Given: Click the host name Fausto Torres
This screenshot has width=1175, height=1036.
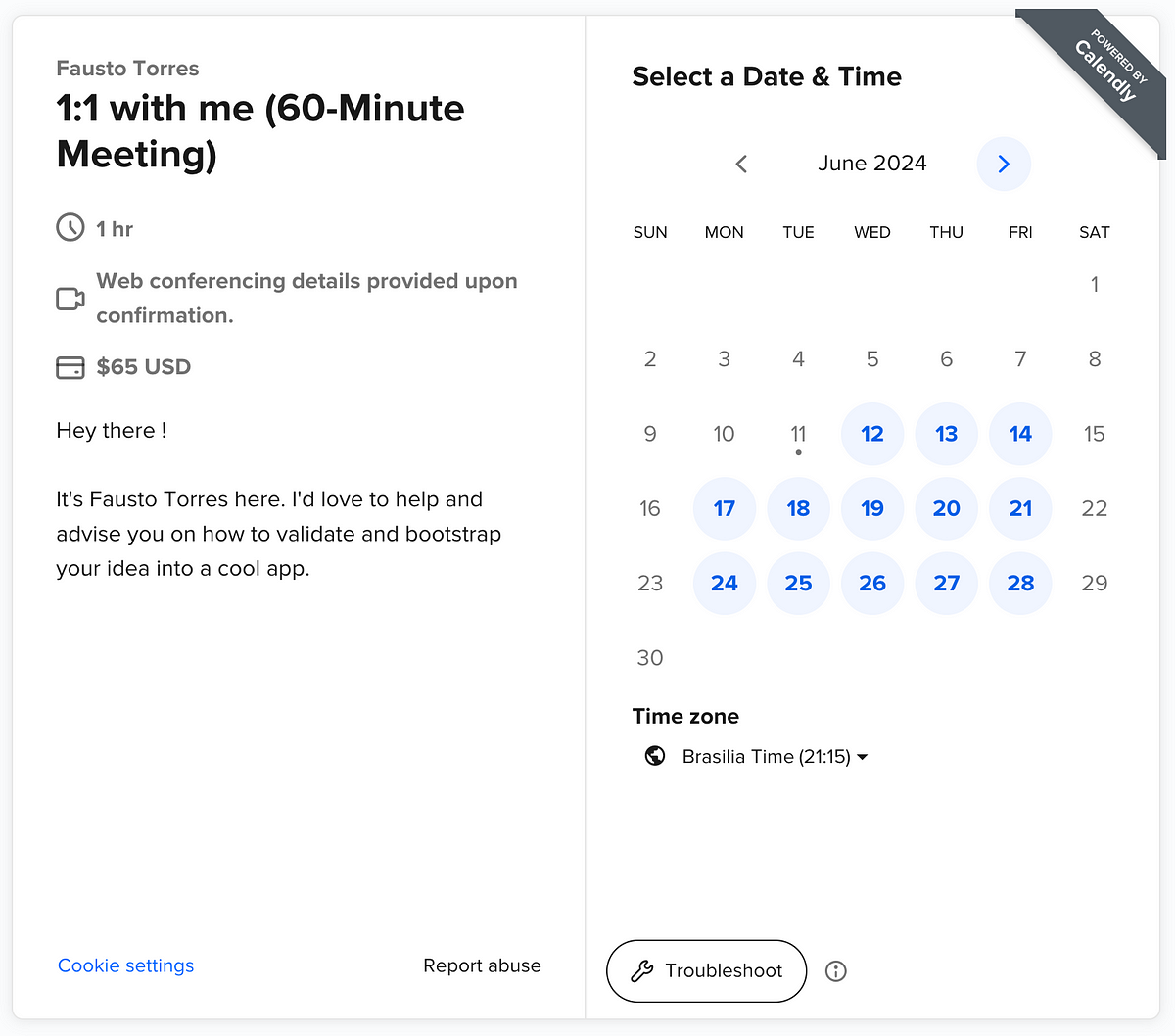Looking at the screenshot, I should tap(127, 69).
